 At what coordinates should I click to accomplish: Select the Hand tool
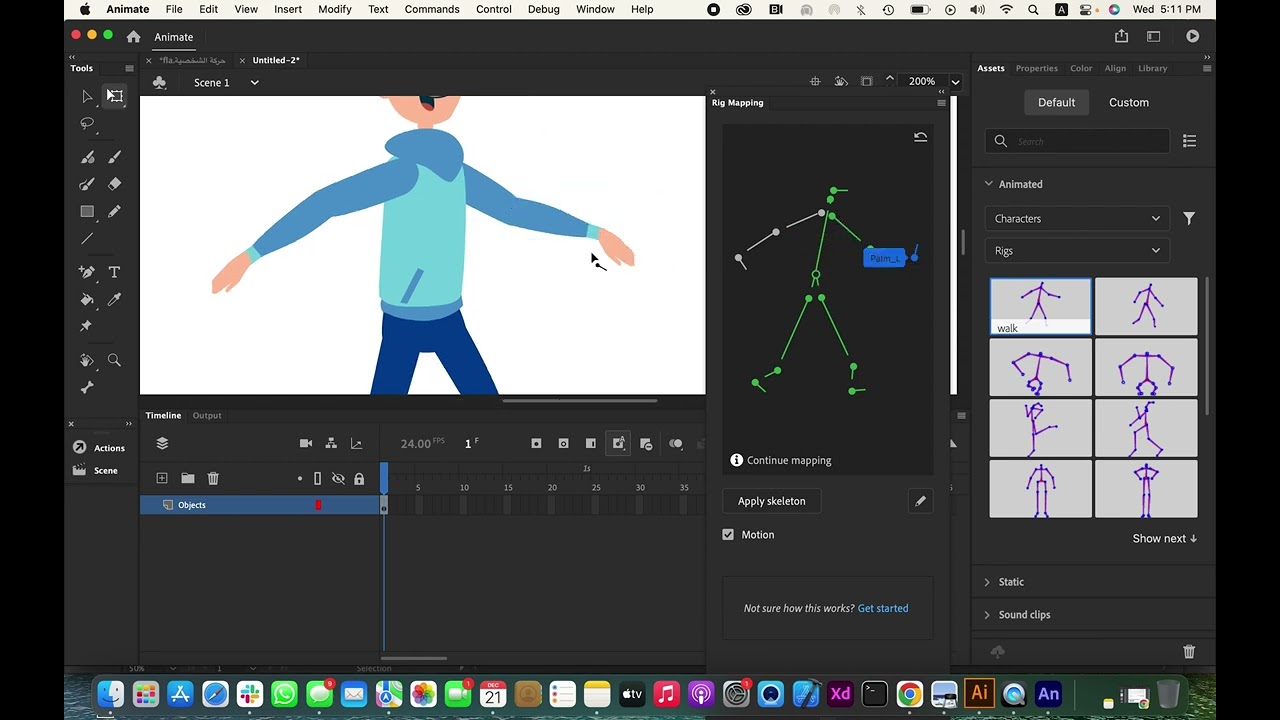pos(87,360)
